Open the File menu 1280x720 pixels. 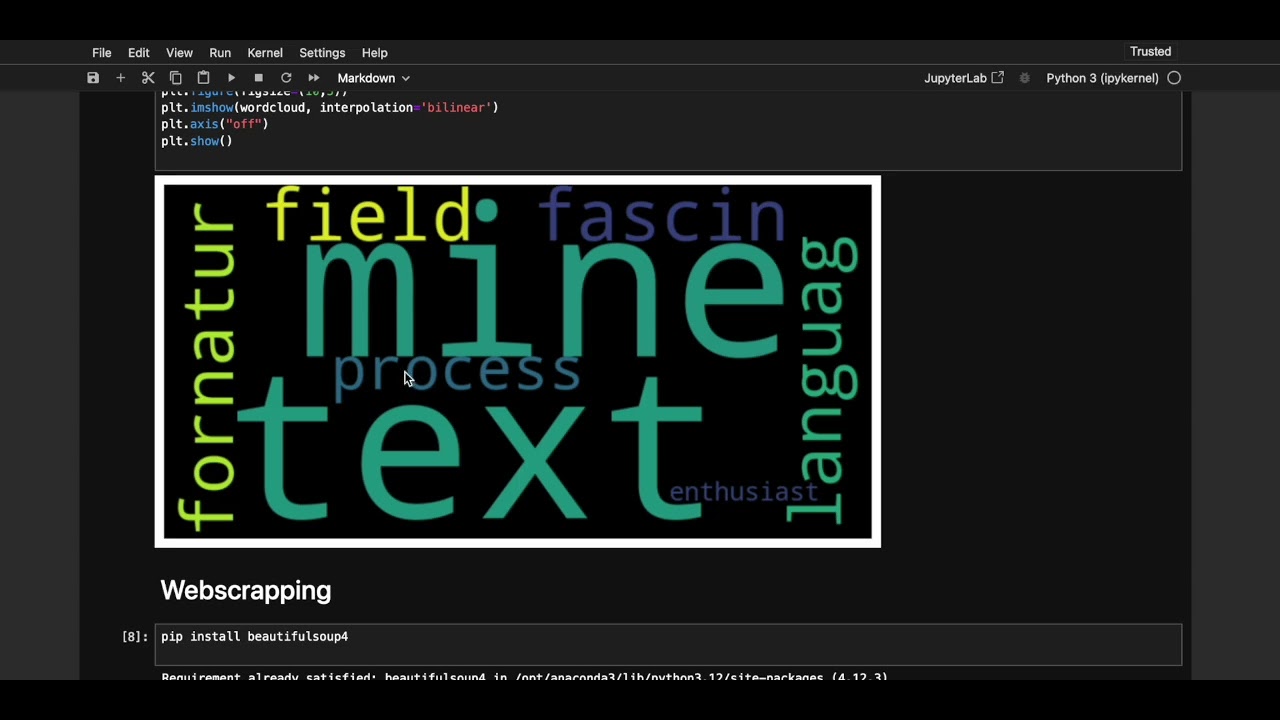(102, 53)
